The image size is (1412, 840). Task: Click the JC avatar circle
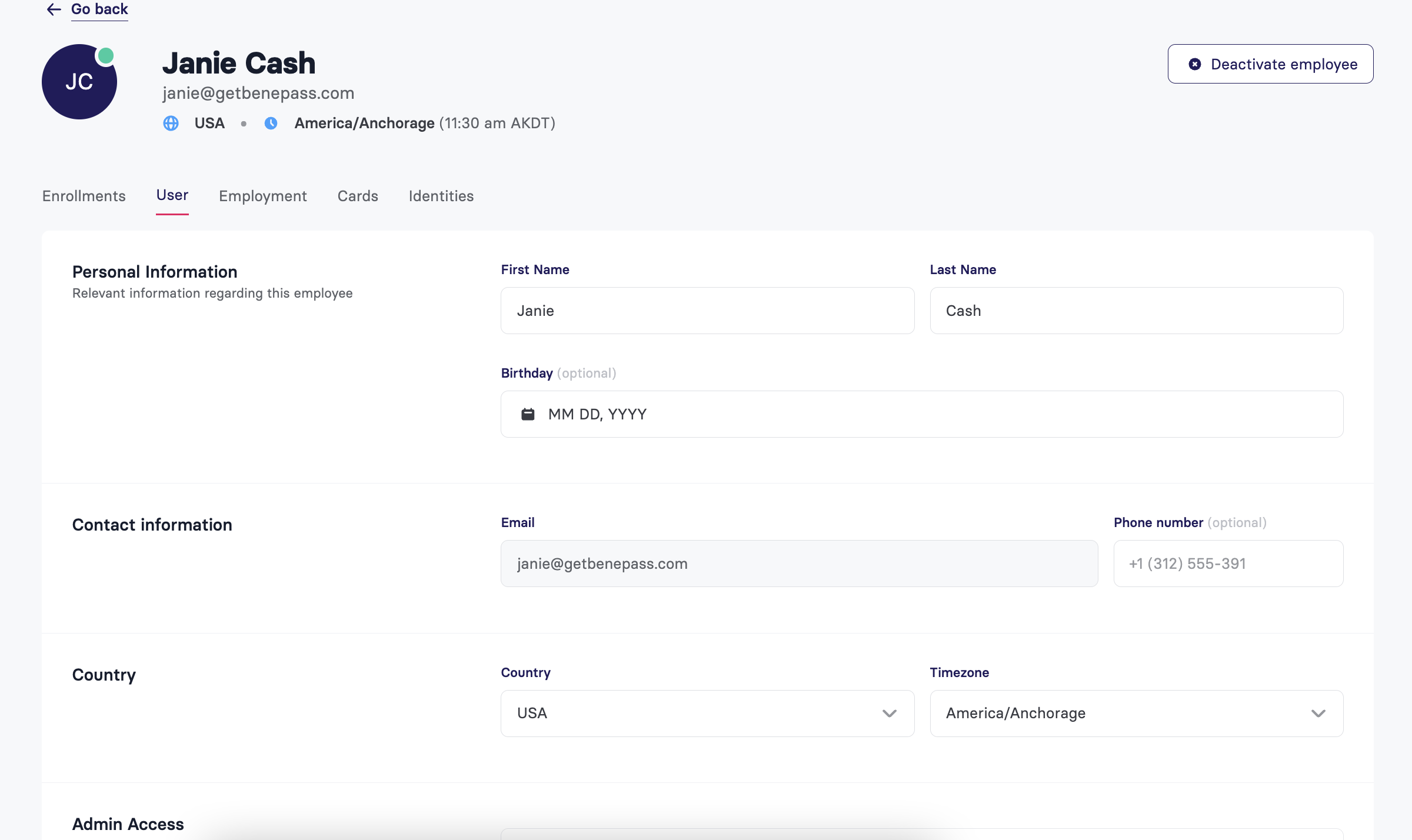click(x=79, y=82)
